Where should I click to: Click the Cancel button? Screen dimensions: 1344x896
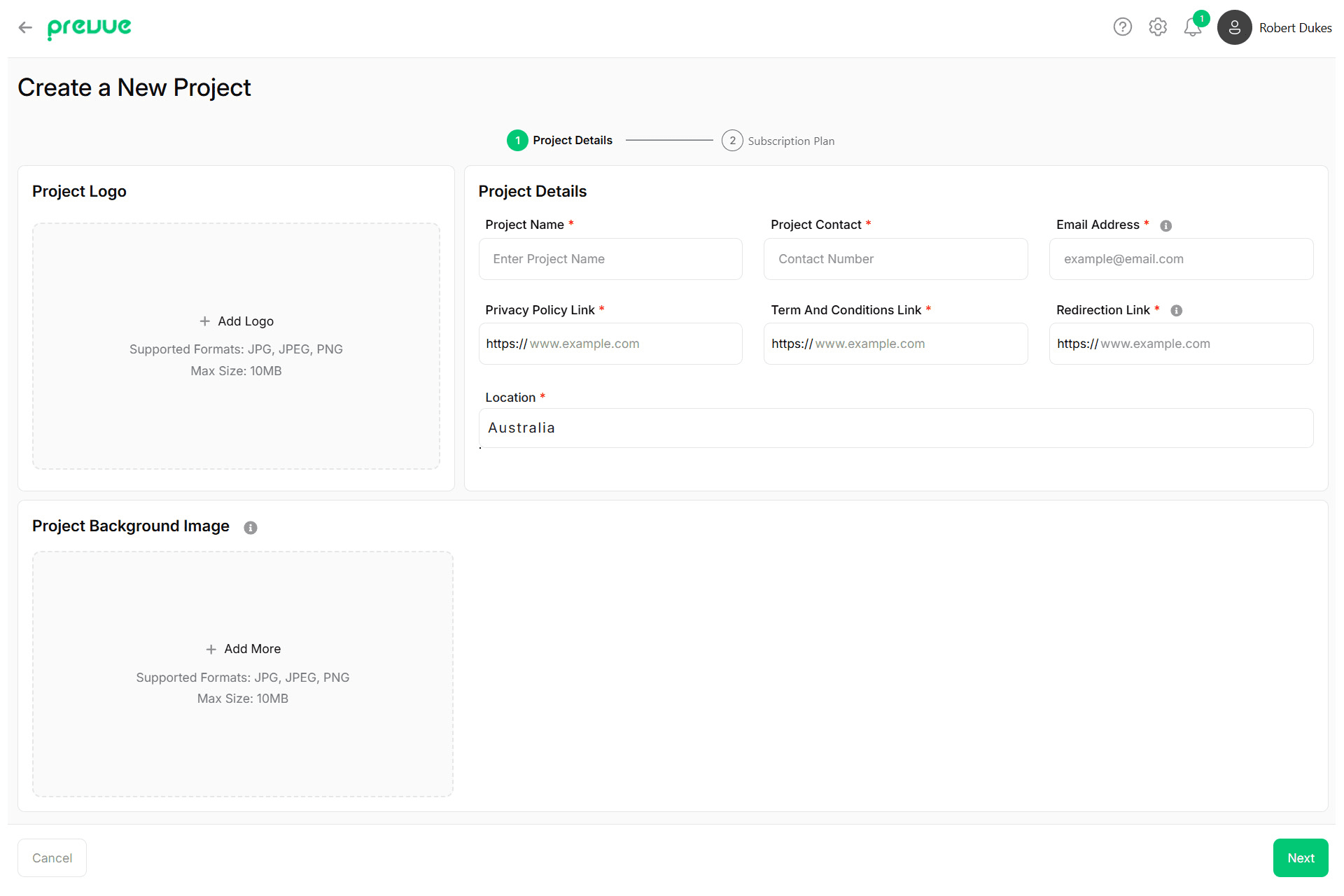pos(52,857)
